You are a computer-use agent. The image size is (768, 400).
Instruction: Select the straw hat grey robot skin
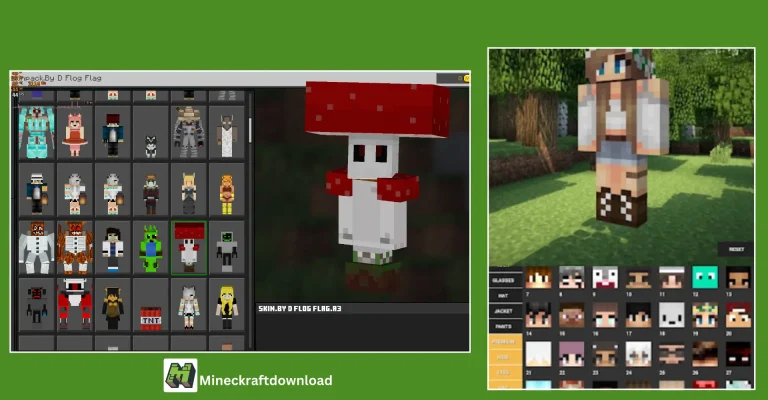(x=189, y=133)
